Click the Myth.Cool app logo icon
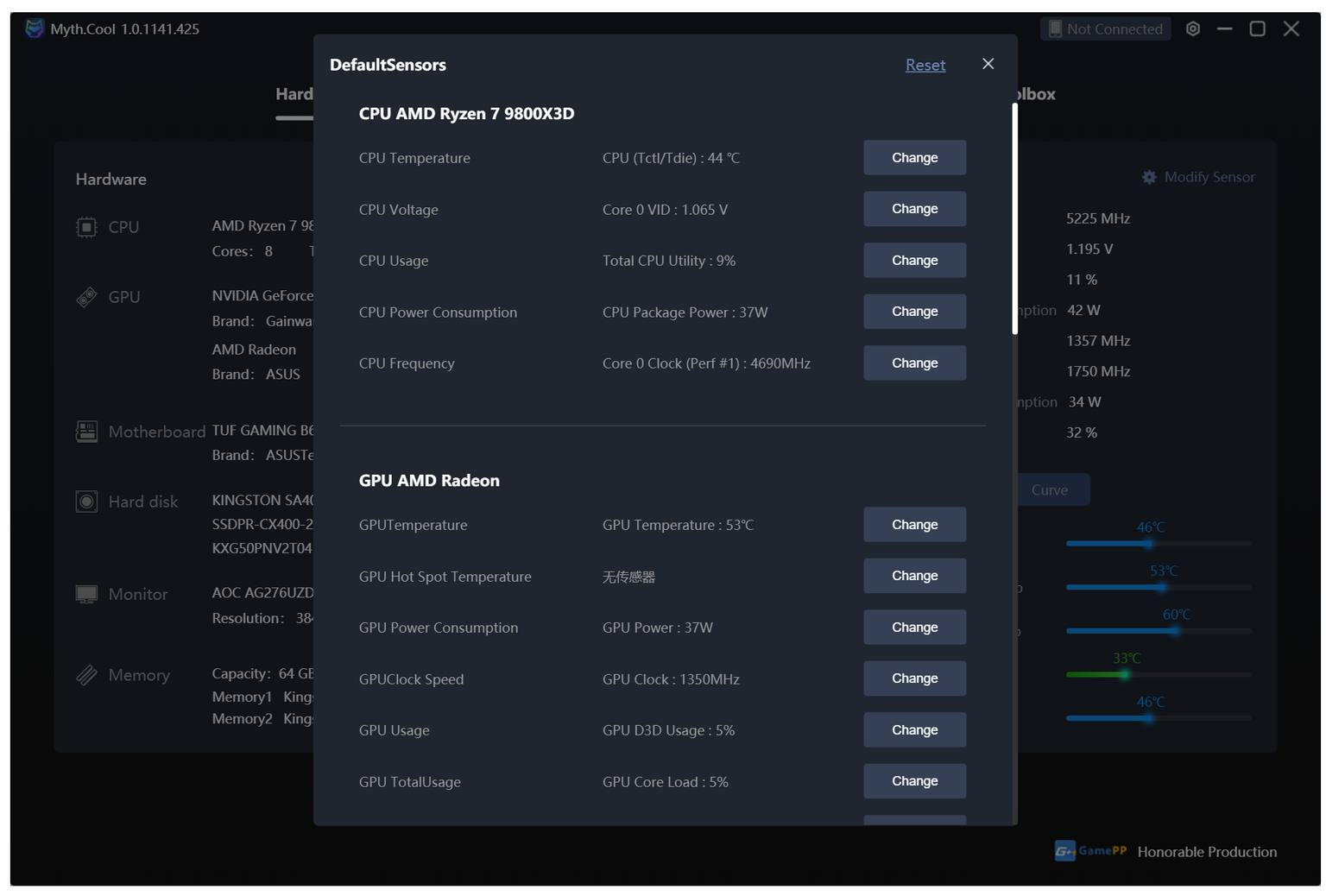 pos(34,28)
